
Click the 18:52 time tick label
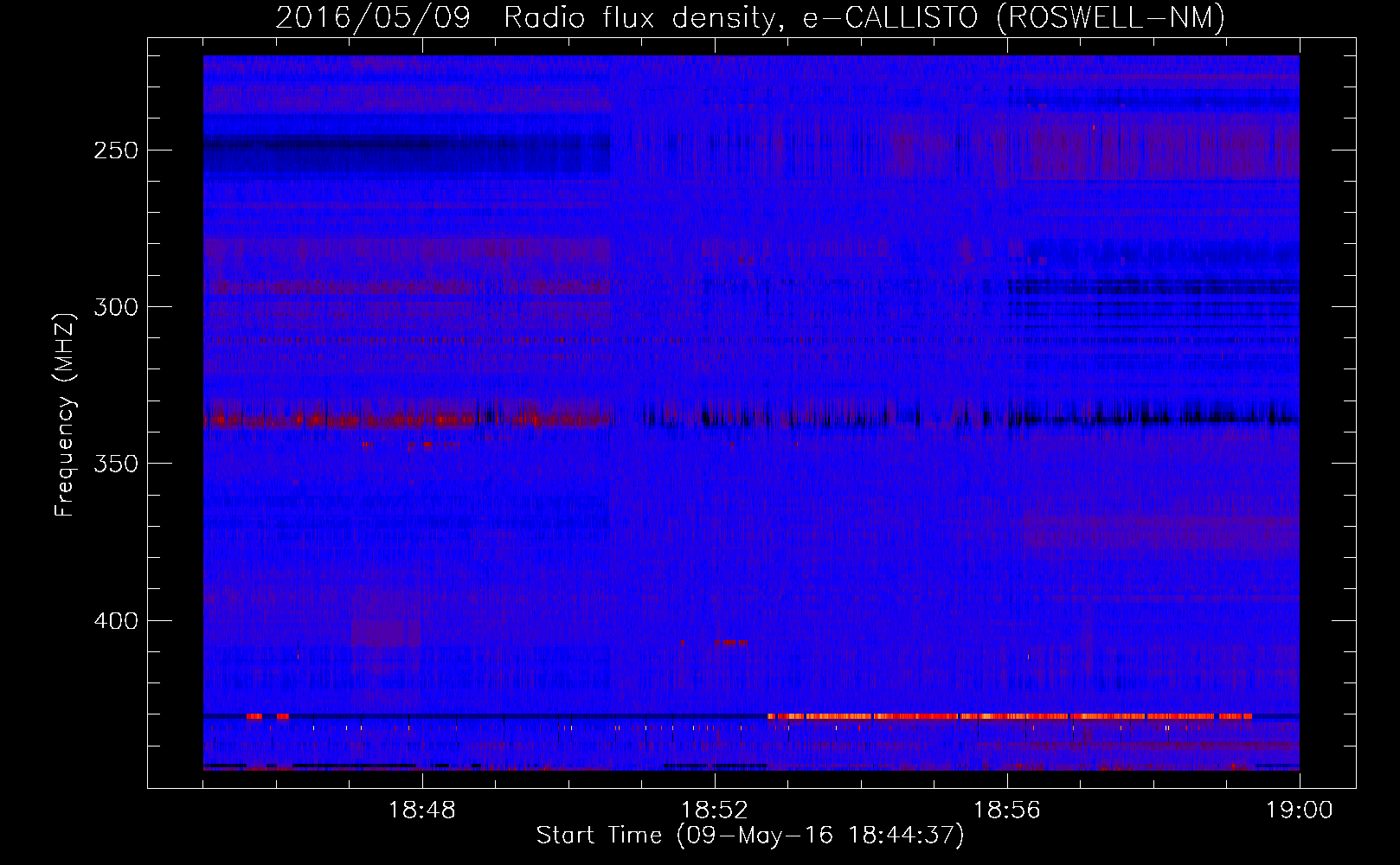715,811
